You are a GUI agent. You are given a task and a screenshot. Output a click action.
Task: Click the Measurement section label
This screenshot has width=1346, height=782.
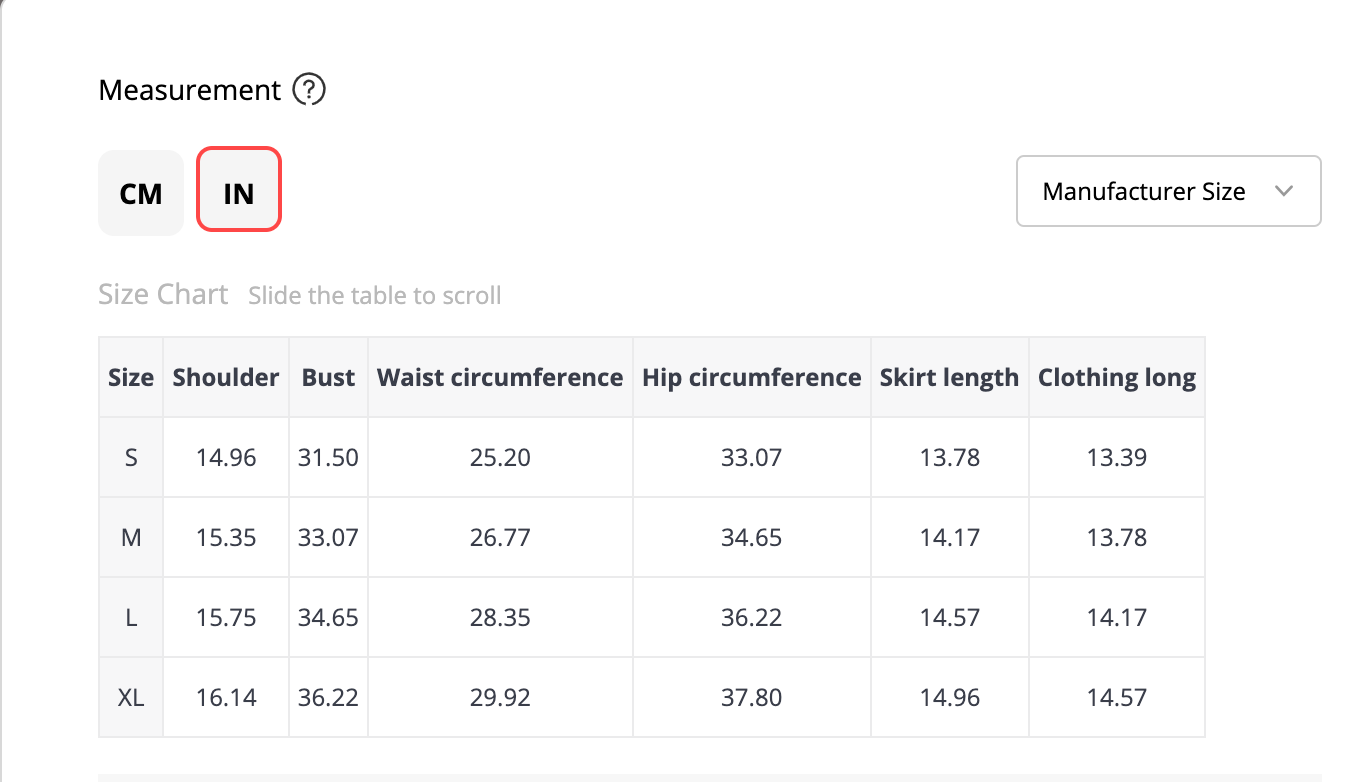(190, 91)
